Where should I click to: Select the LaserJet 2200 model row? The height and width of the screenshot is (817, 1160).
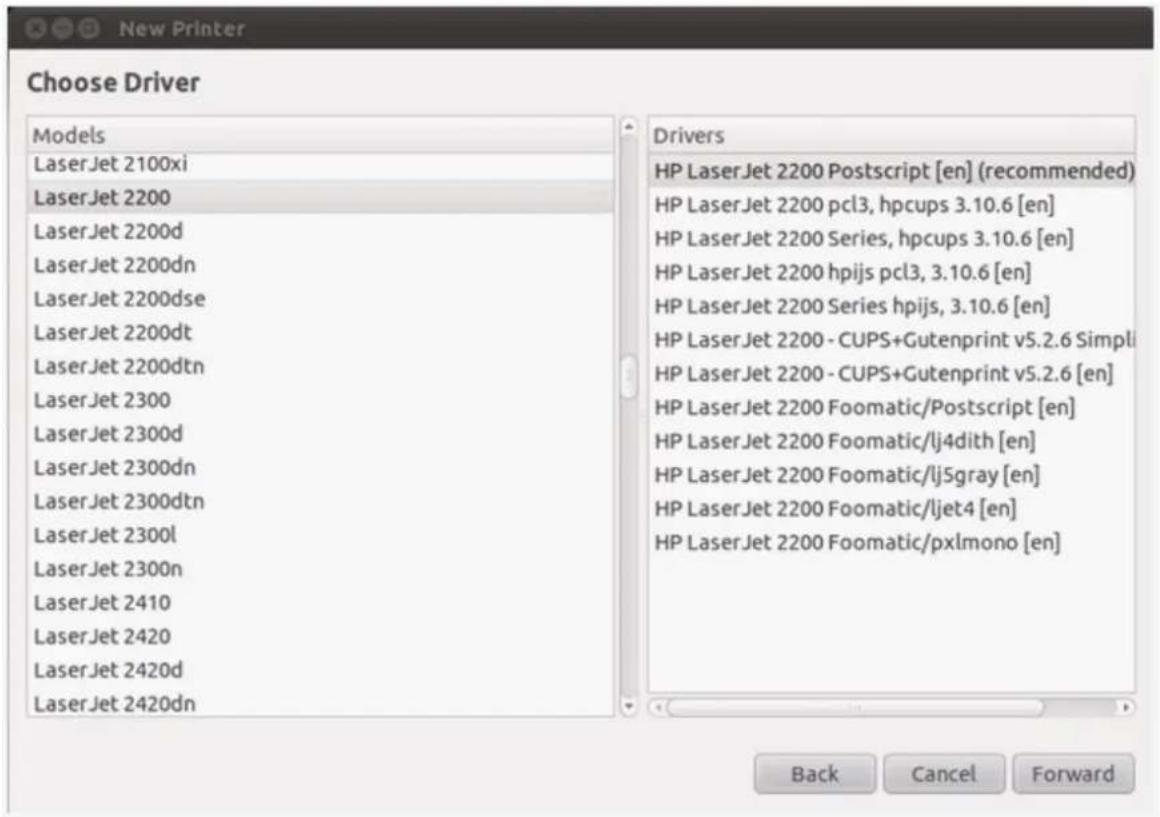pos(320,198)
